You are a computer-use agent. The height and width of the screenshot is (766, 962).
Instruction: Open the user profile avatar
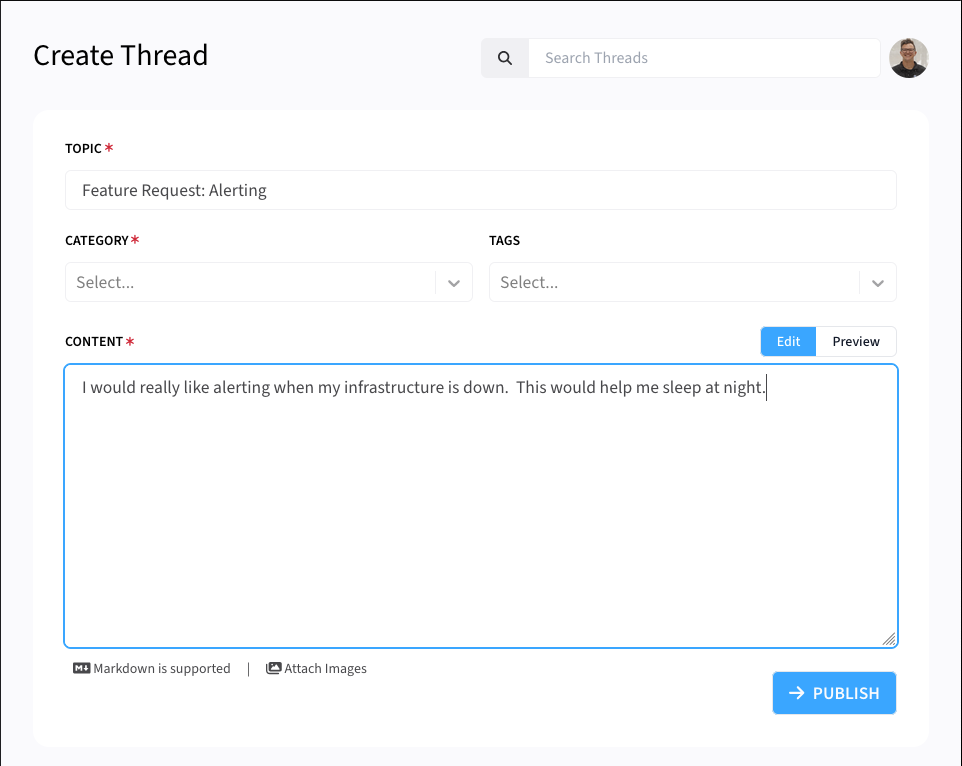[909, 58]
